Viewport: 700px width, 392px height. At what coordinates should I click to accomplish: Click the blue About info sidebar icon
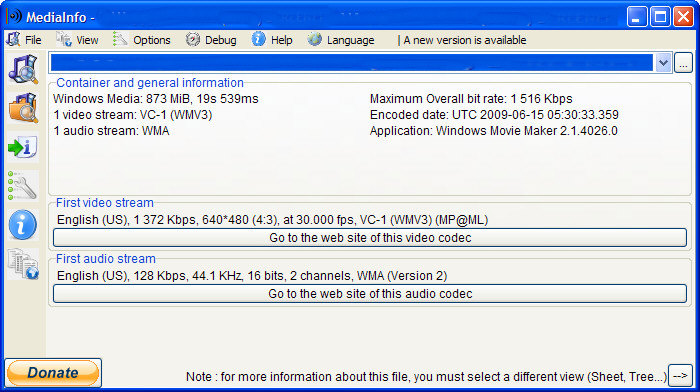click(23, 225)
